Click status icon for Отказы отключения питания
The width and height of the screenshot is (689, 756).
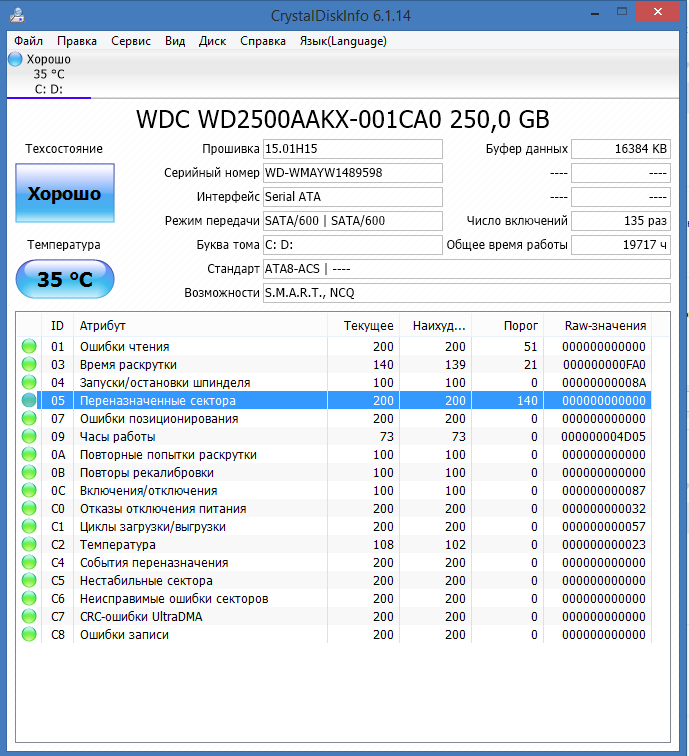29,508
